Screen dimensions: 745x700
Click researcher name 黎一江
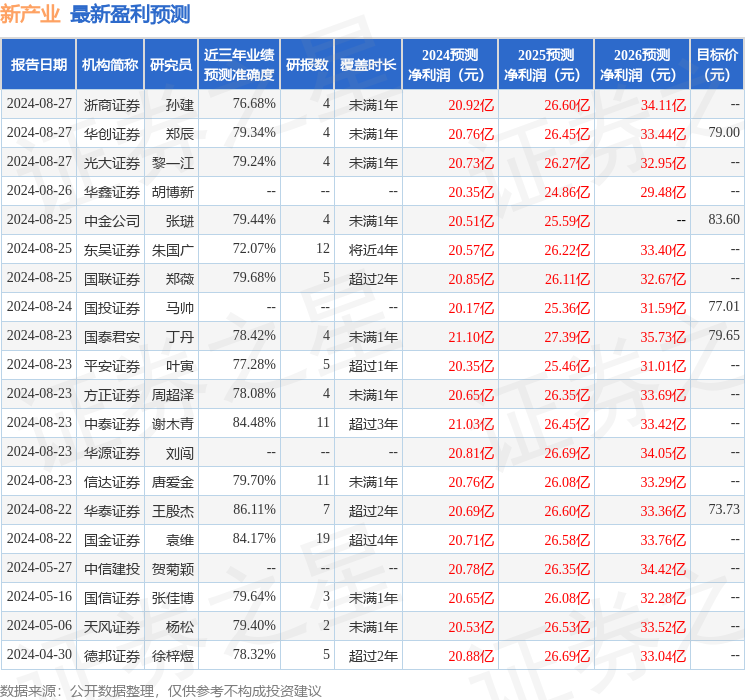[173, 163]
